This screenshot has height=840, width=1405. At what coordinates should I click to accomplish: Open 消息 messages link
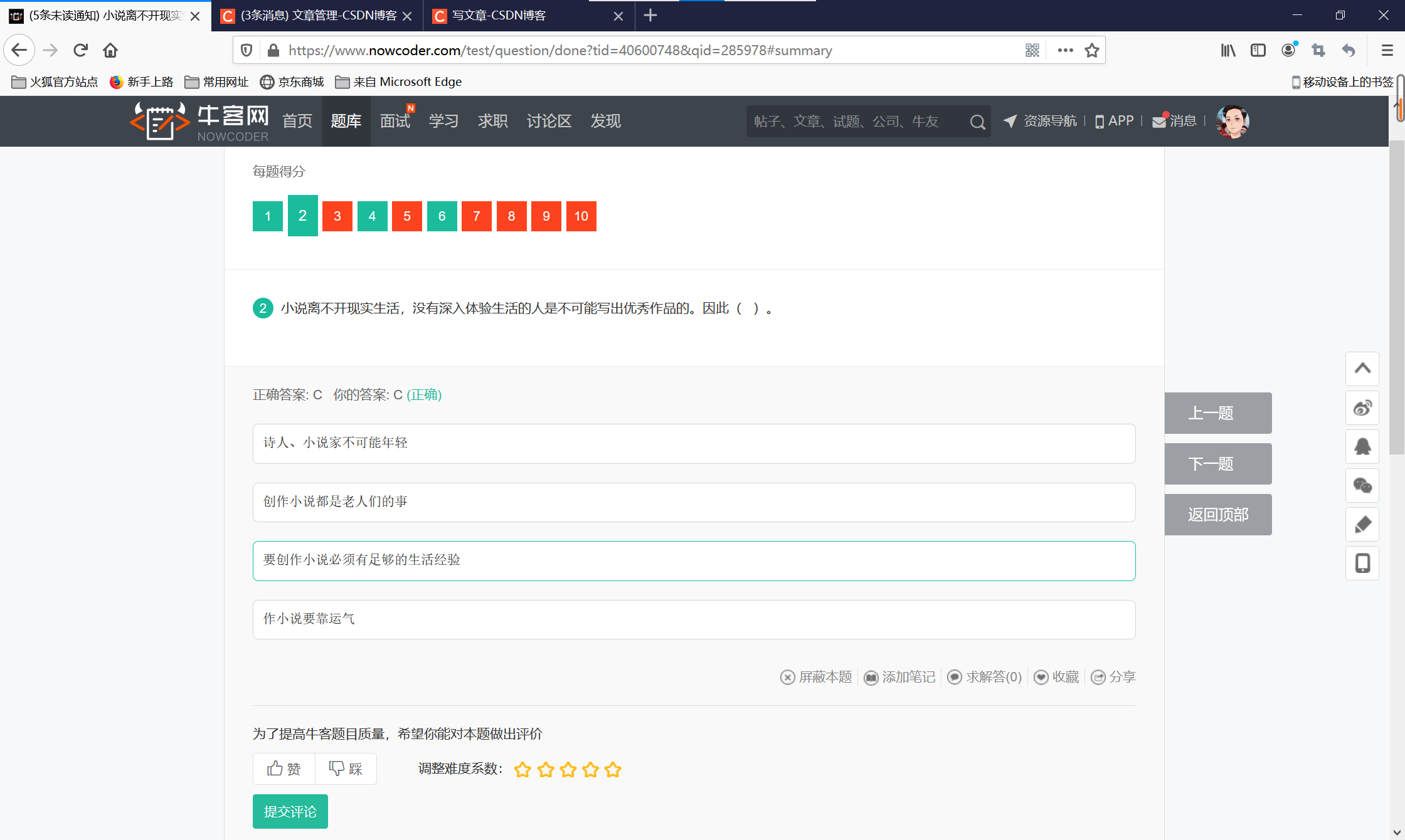[x=1175, y=121]
